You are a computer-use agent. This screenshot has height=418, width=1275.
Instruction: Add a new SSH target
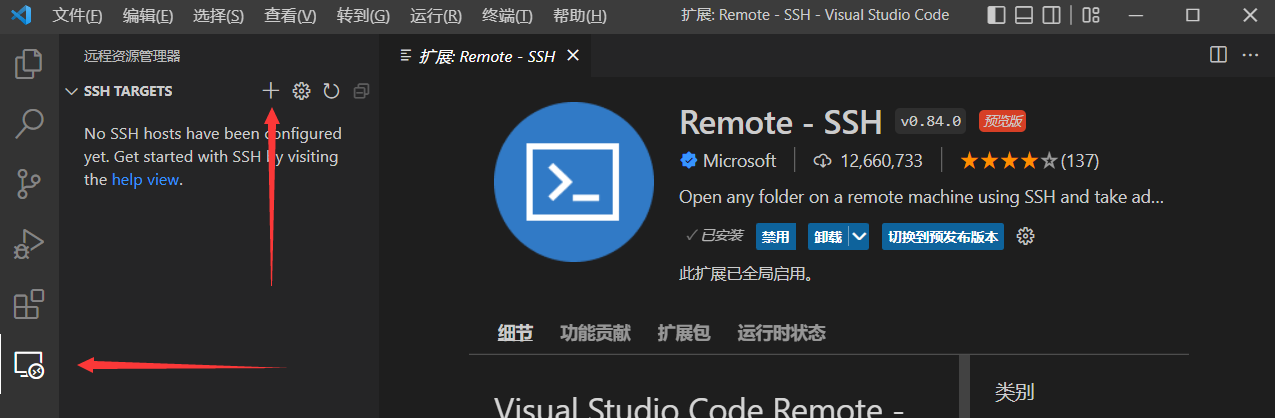(270, 91)
